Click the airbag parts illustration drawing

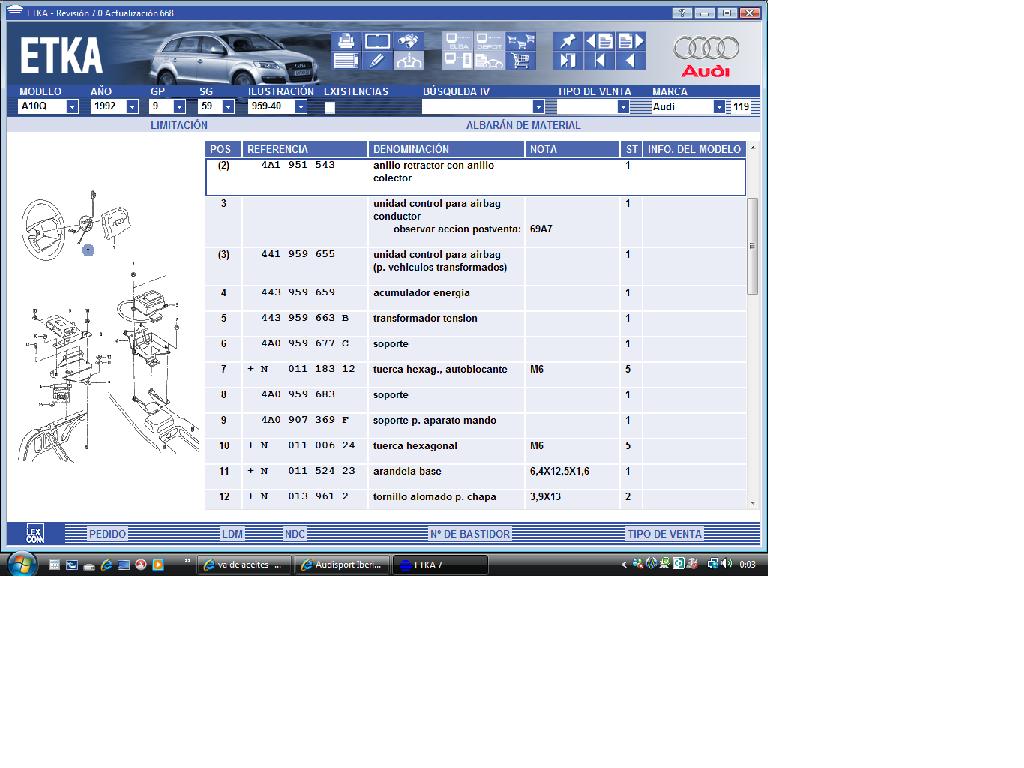pyautogui.click(x=108, y=327)
